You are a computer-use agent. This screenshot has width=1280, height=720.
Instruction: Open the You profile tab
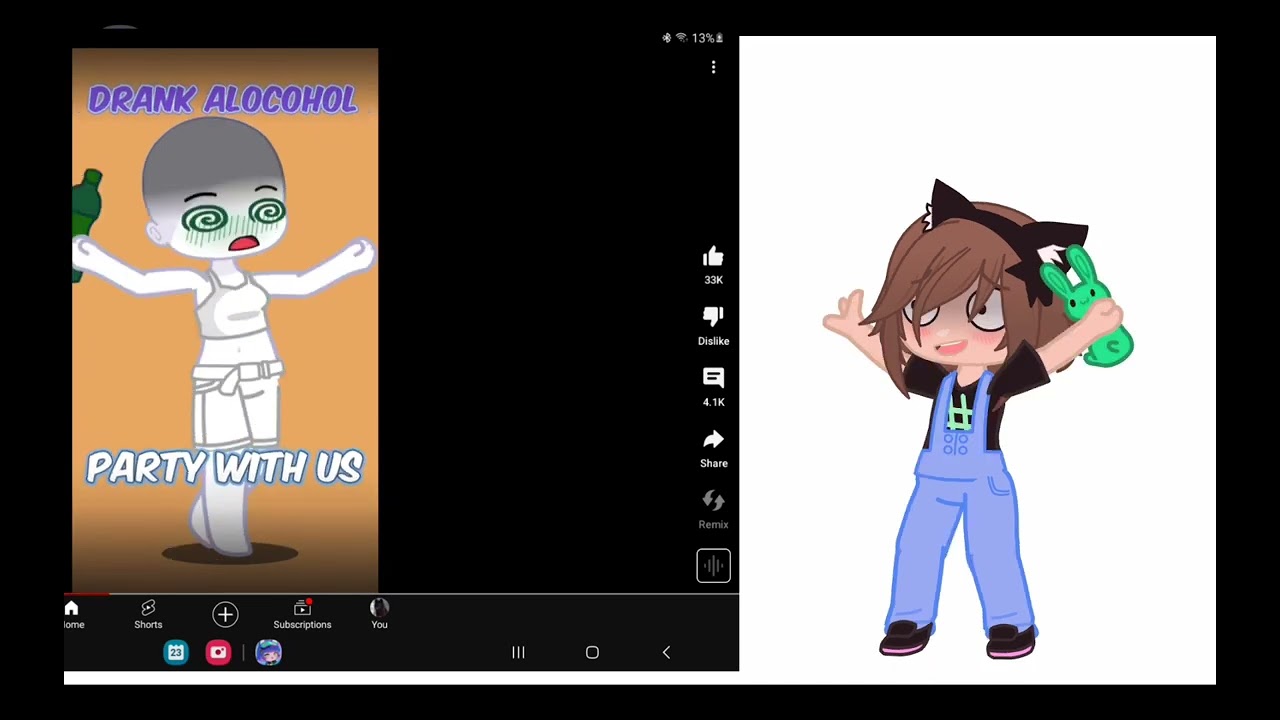point(379,614)
